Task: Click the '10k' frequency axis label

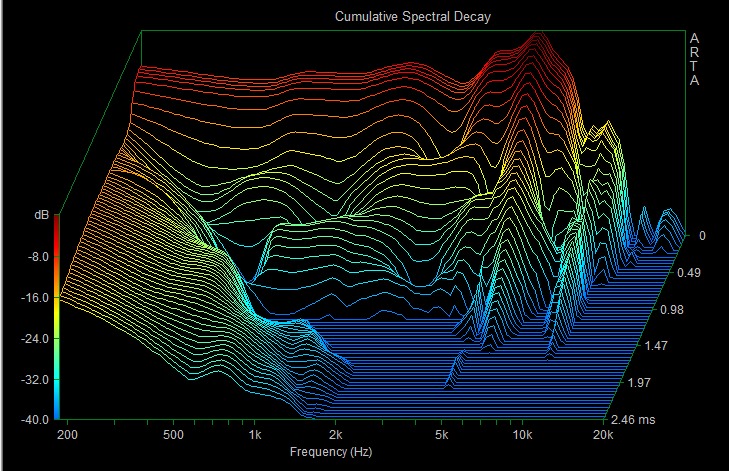Action: click(522, 435)
